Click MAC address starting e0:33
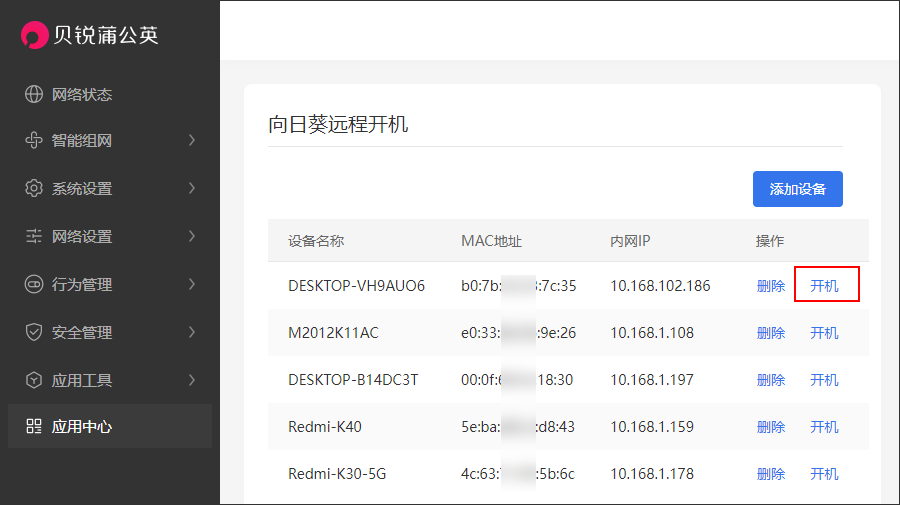Image resolution: width=900 pixels, height=505 pixels. click(x=518, y=333)
